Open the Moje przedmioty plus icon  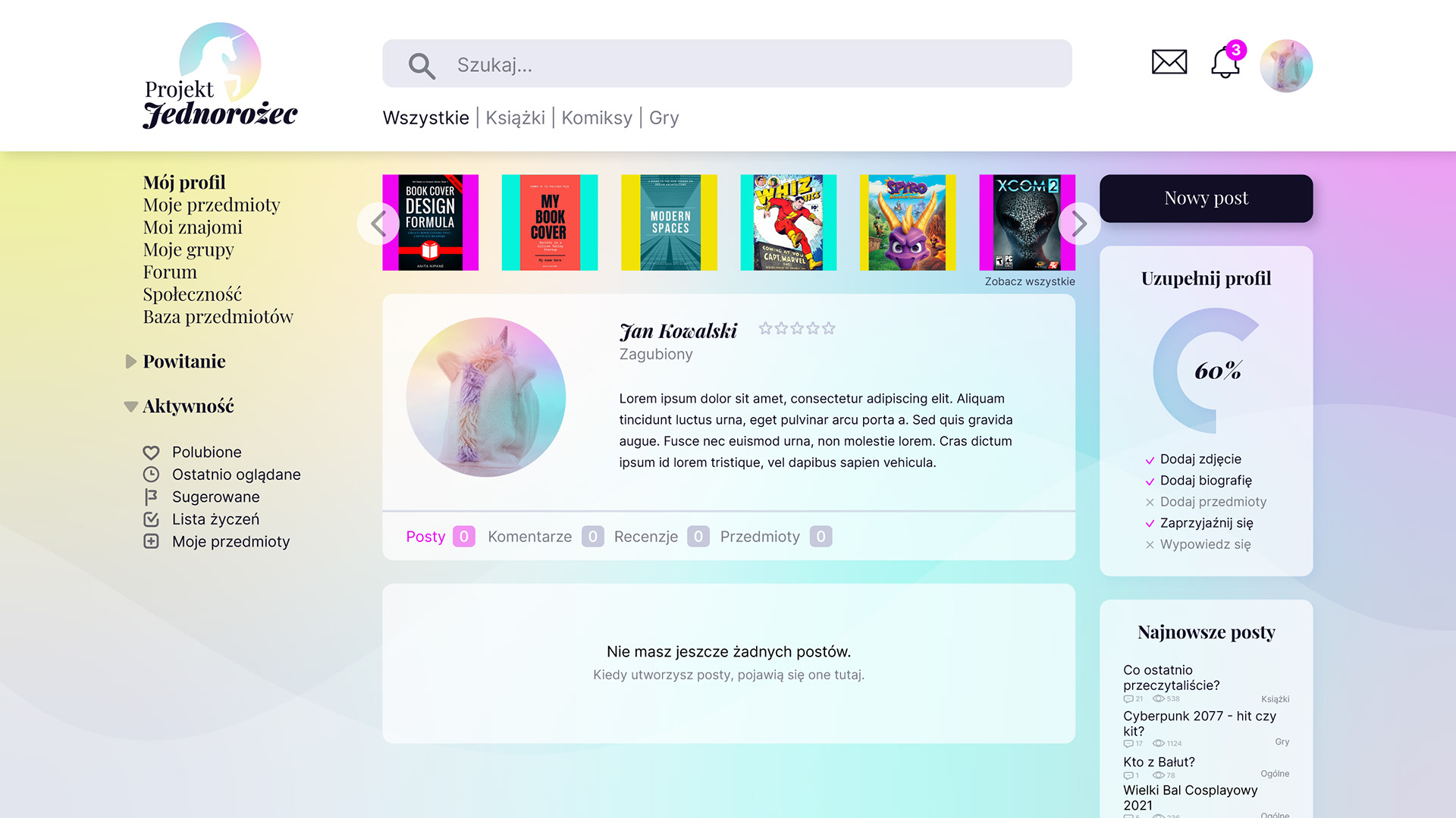pyautogui.click(x=151, y=542)
